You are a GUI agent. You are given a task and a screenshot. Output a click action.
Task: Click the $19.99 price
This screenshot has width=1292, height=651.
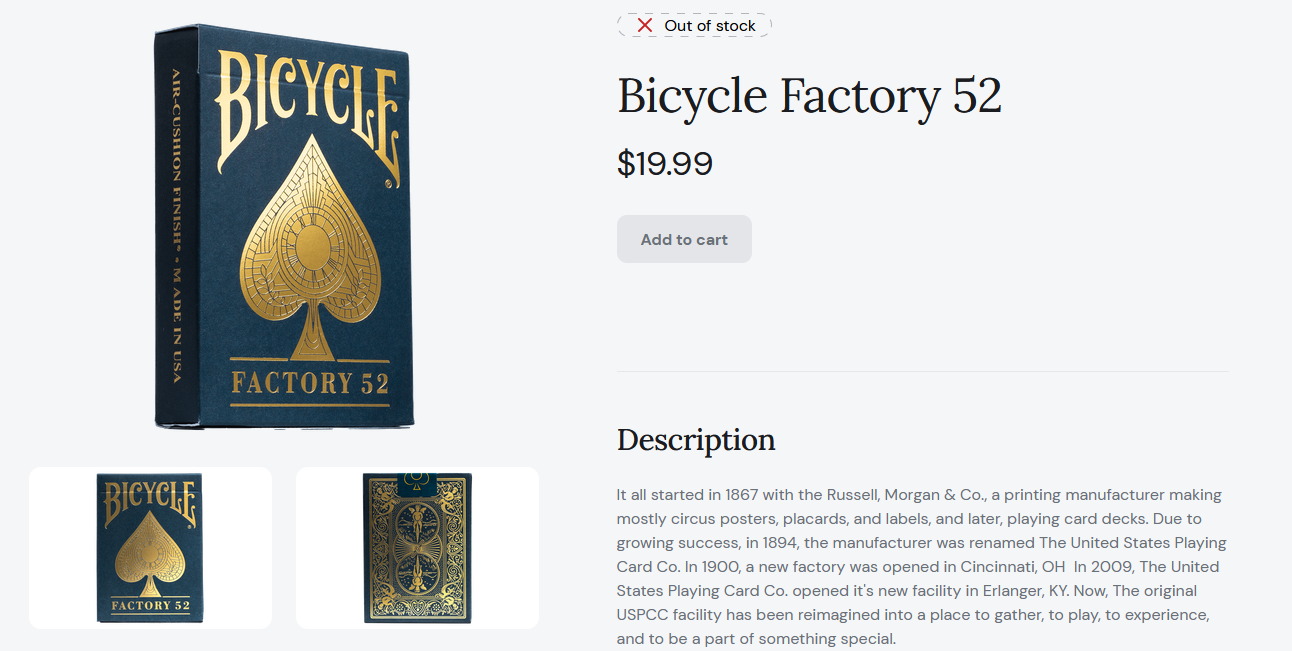pyautogui.click(x=665, y=163)
